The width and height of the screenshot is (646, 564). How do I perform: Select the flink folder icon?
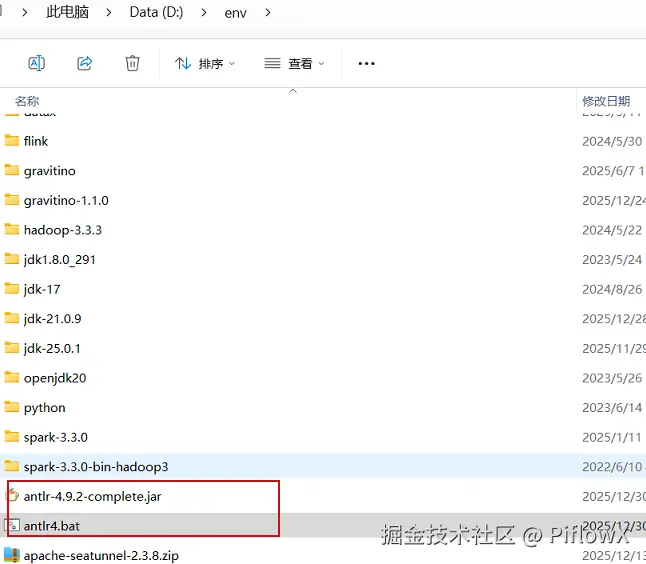coord(12,140)
